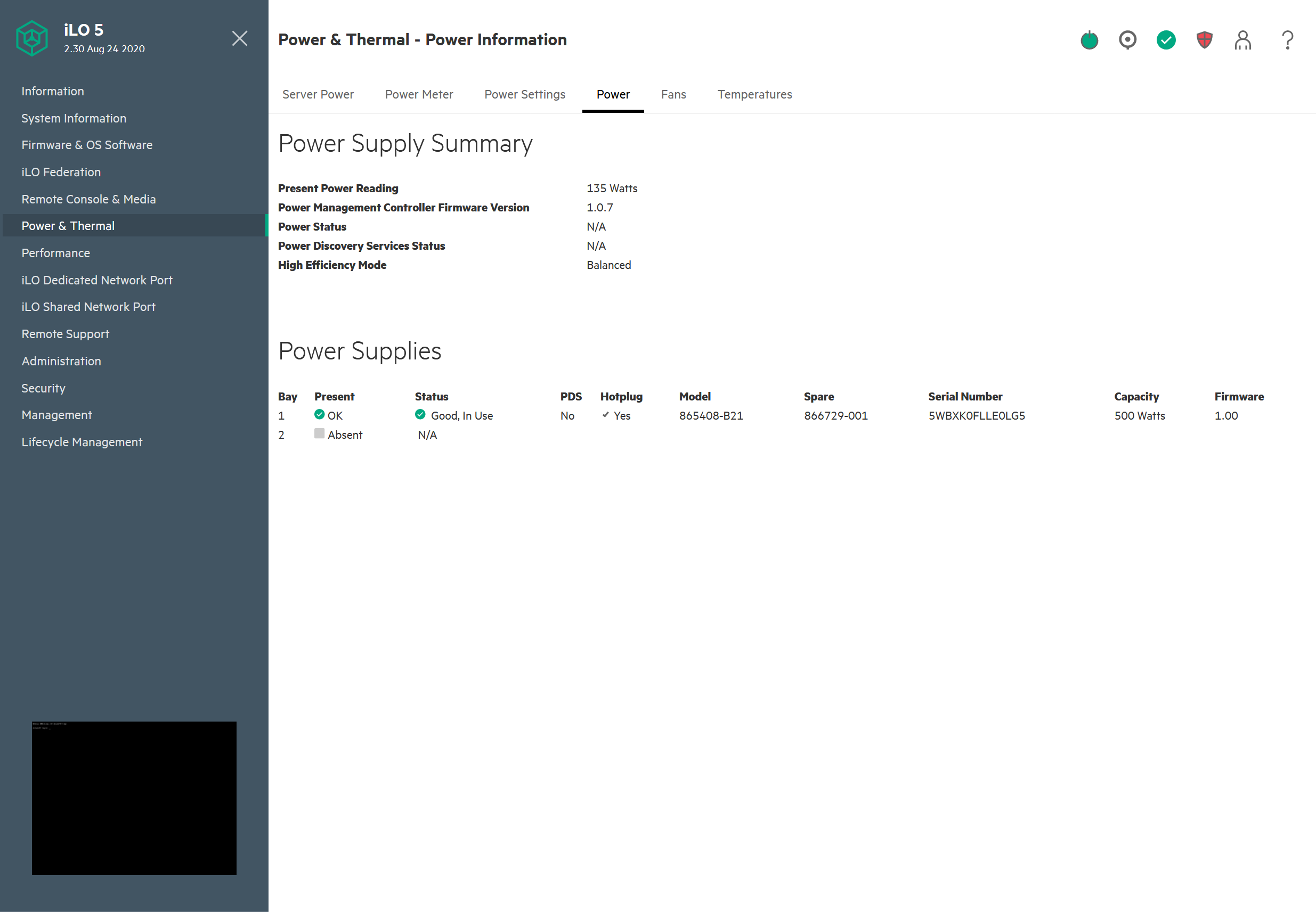Click the iLO hexagon logo icon
1316x917 pixels.
(x=31, y=38)
